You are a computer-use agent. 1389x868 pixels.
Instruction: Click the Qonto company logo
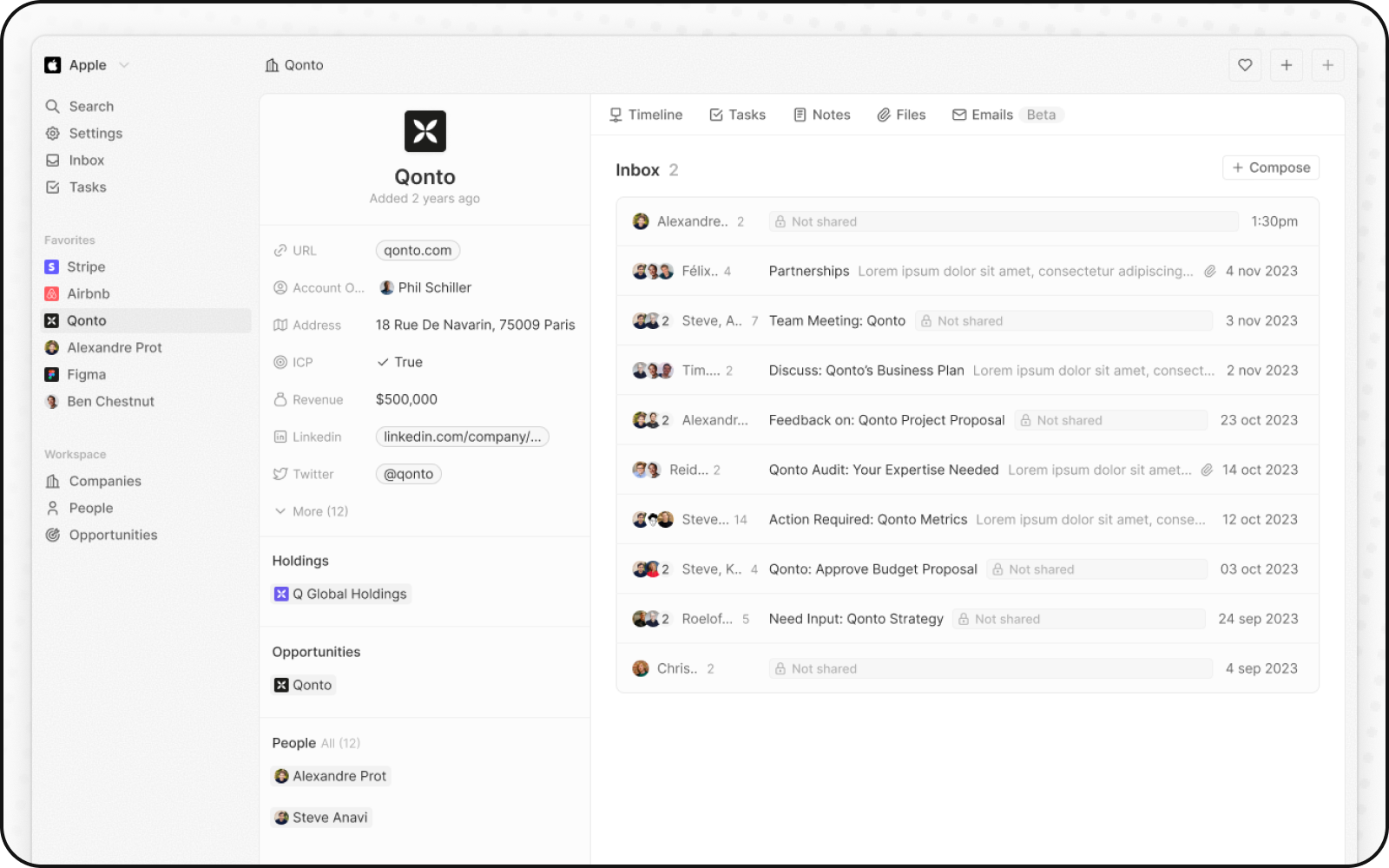click(x=425, y=131)
